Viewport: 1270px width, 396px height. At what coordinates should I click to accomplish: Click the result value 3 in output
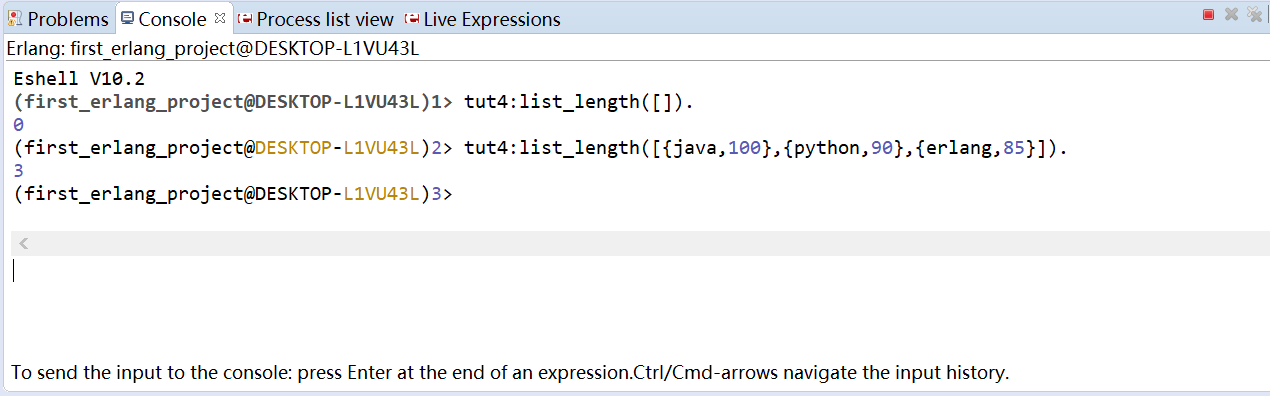click(19, 171)
